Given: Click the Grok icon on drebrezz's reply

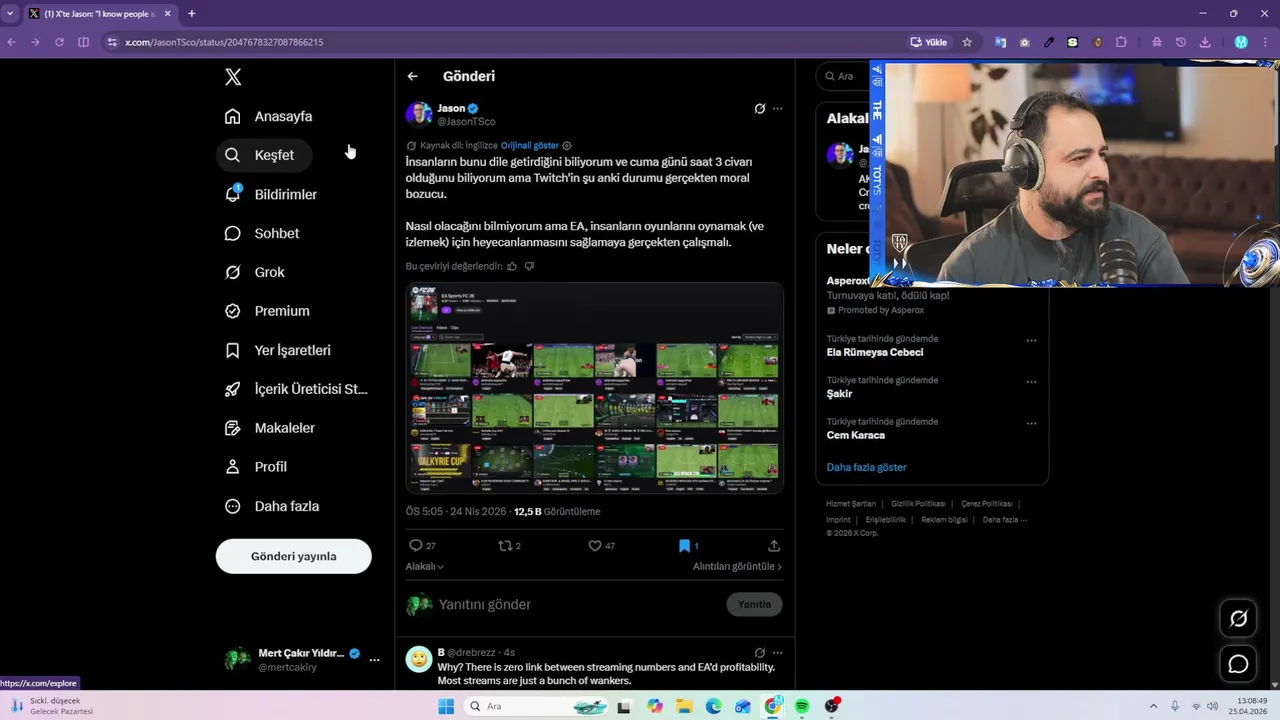Looking at the screenshot, I should click(x=760, y=653).
